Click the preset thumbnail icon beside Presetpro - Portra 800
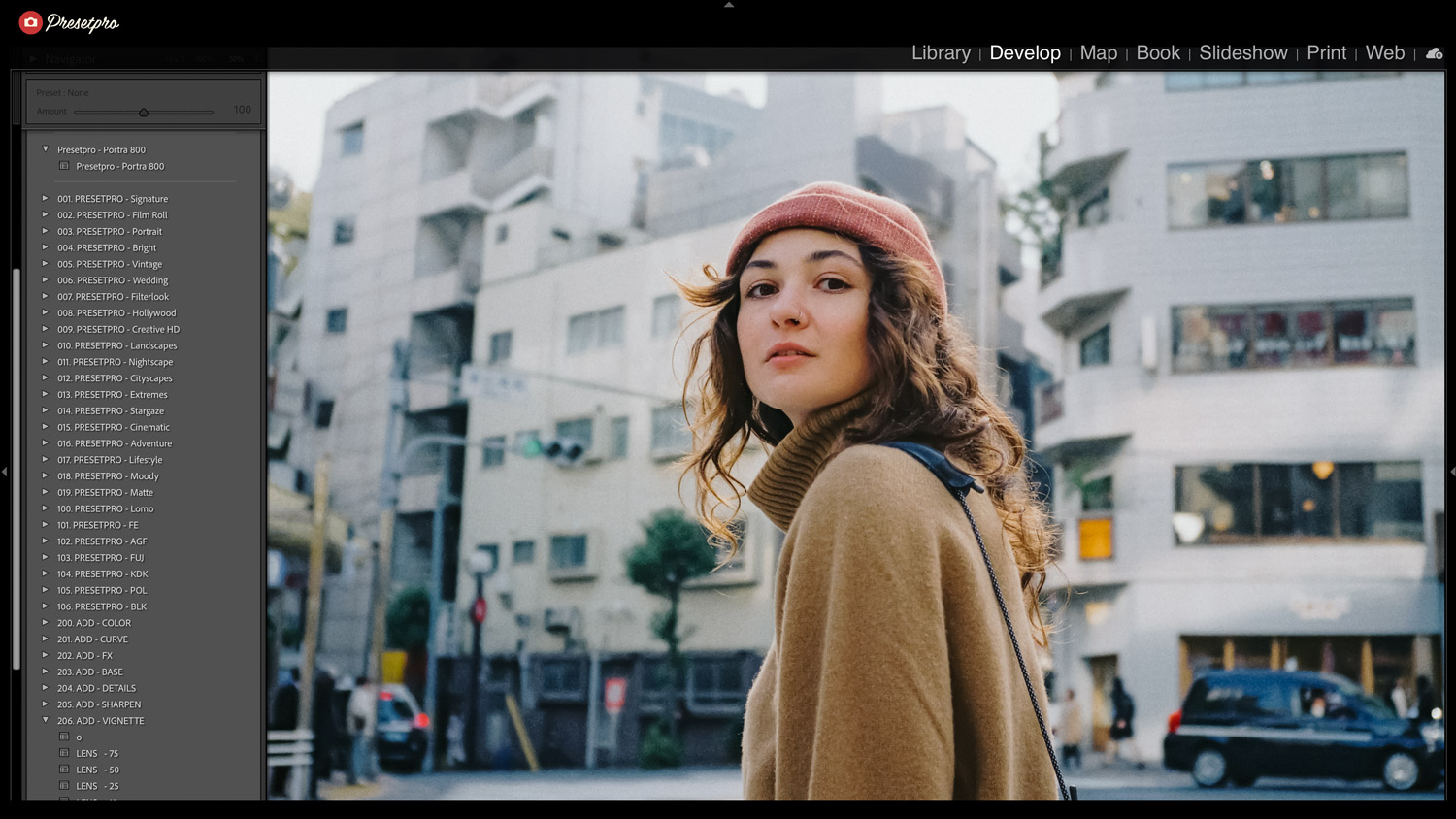 64,166
